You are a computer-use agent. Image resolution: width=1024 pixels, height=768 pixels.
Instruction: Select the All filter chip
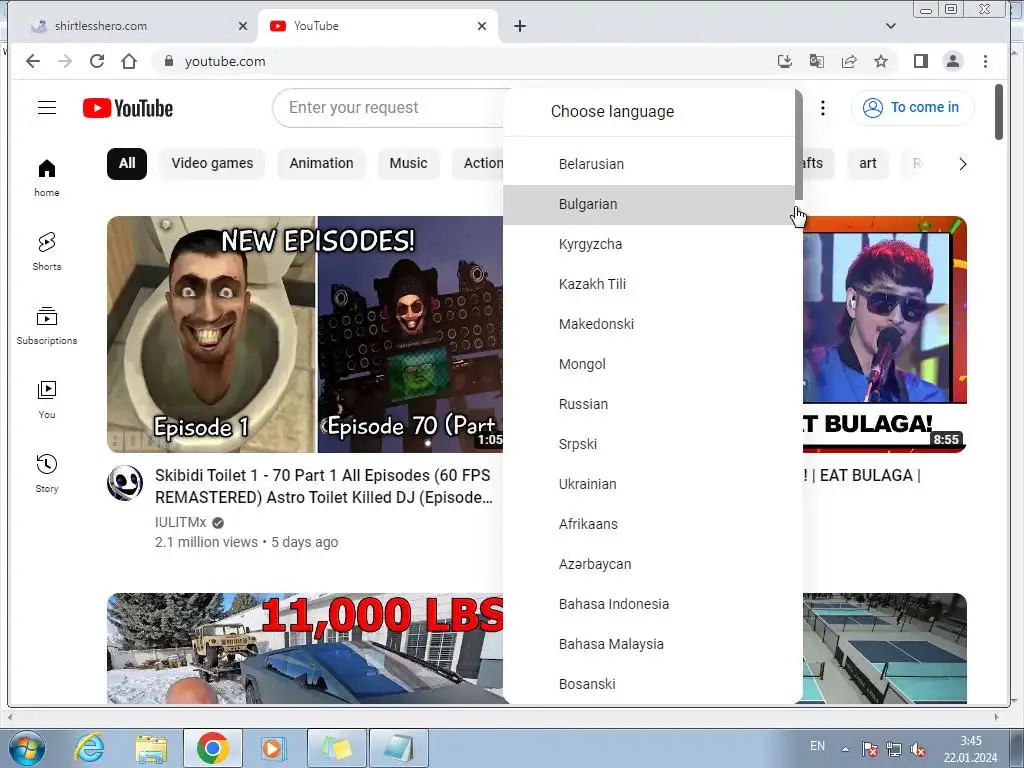pyautogui.click(x=127, y=163)
